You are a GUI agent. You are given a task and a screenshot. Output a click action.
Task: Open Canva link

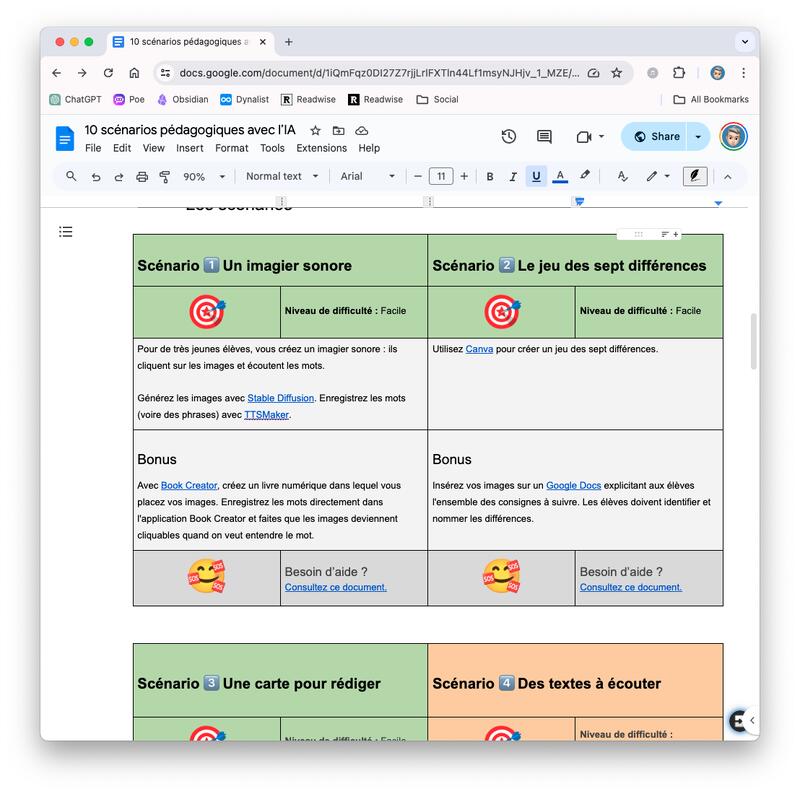[479, 349]
